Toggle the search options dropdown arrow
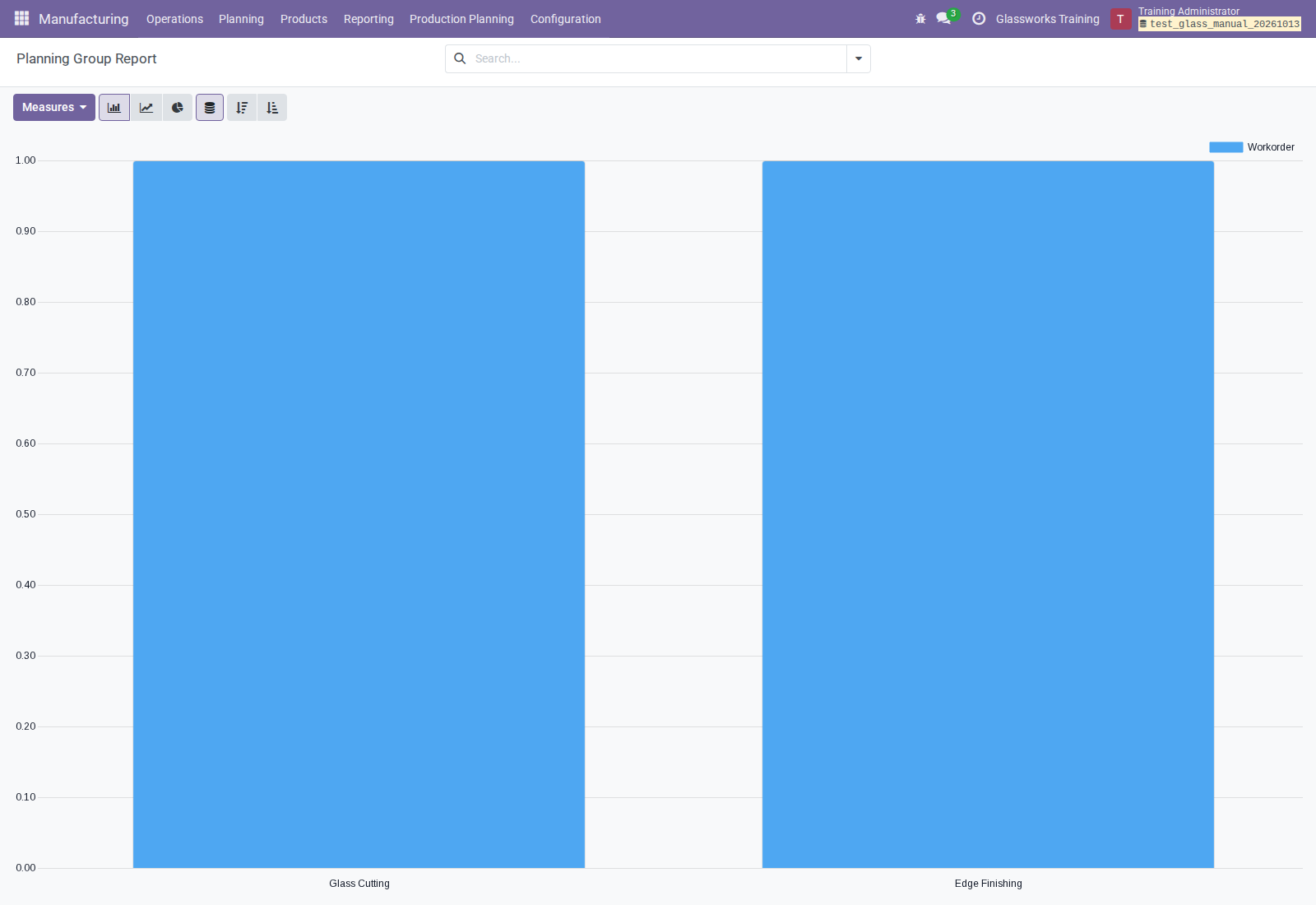This screenshot has width=1316, height=905. tap(859, 58)
